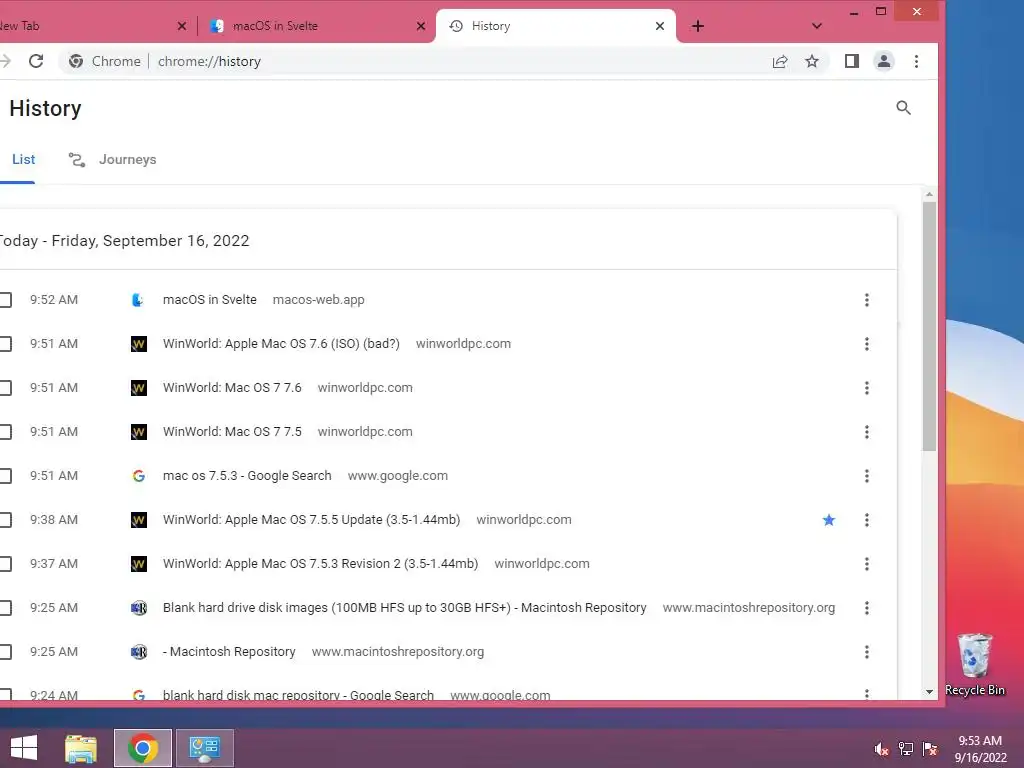This screenshot has height=768, width=1024.
Task: Select the List view tab
Action: click(24, 159)
